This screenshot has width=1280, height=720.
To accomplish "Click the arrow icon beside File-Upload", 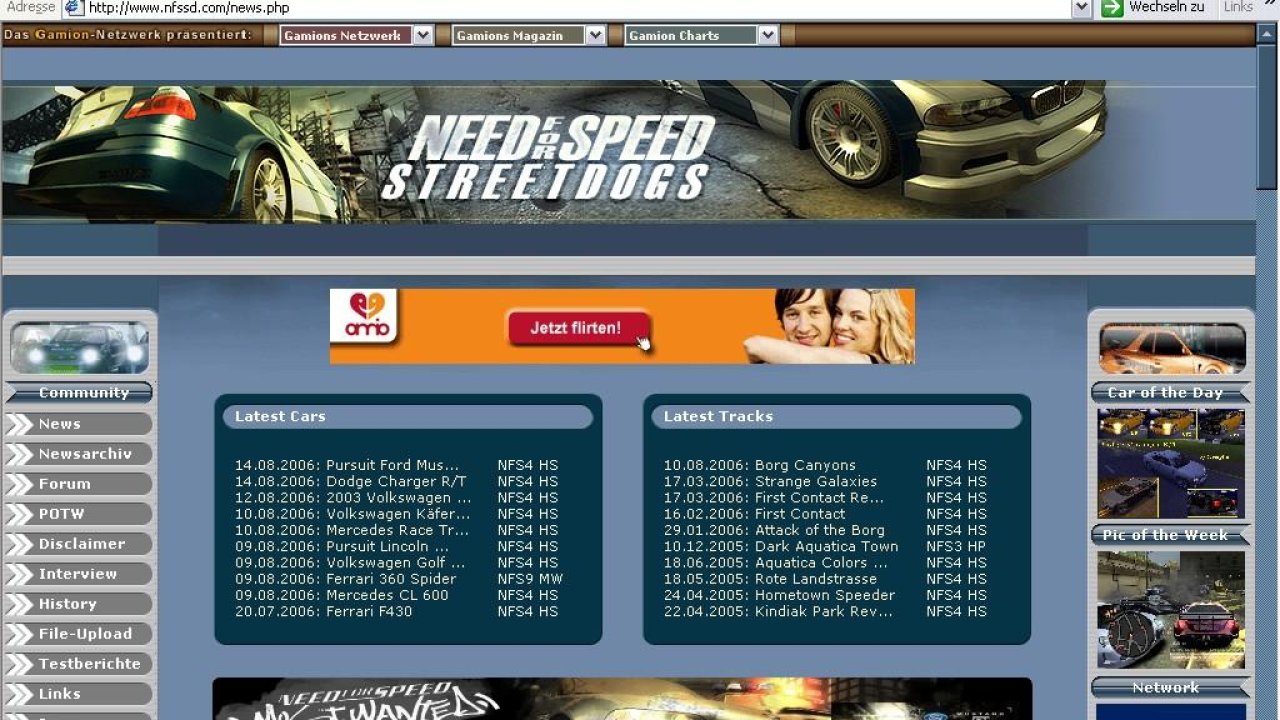I will 20,634.
